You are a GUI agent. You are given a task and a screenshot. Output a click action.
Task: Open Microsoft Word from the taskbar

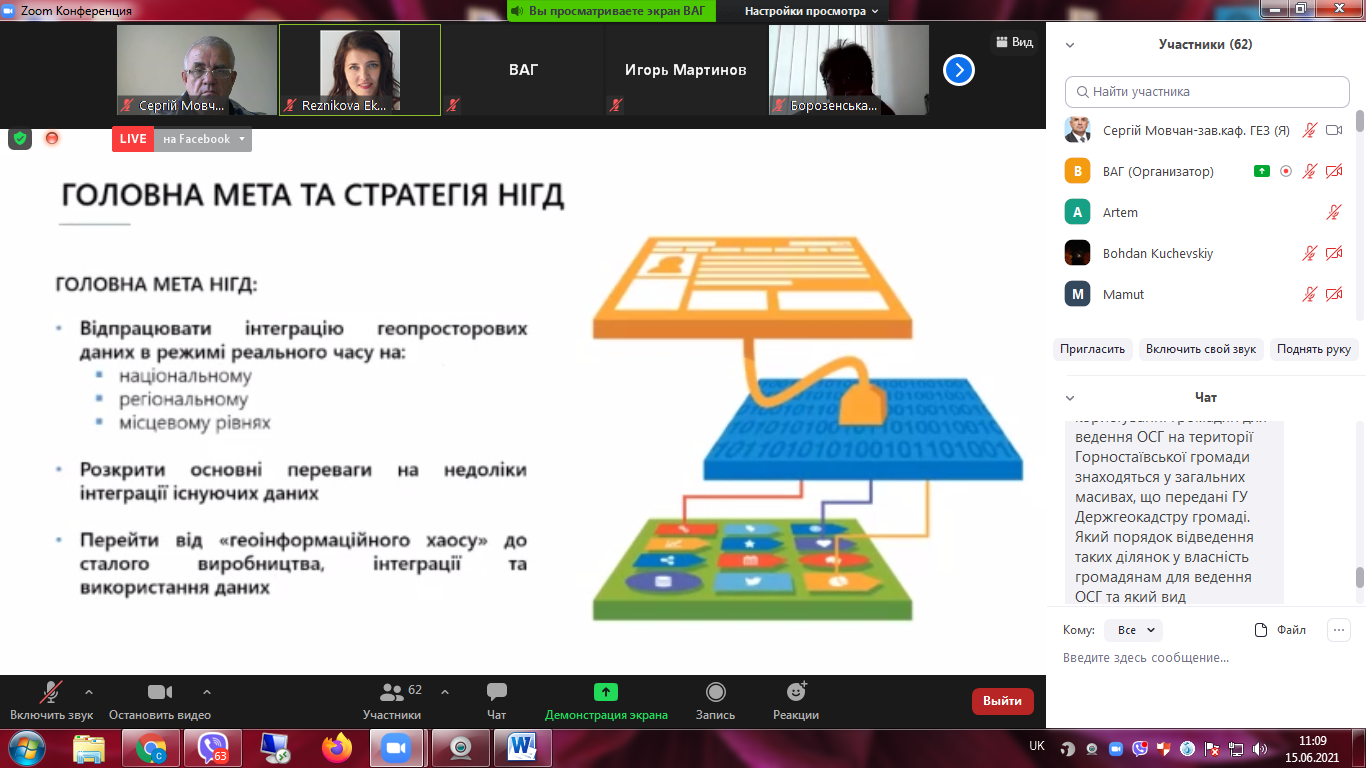point(523,748)
